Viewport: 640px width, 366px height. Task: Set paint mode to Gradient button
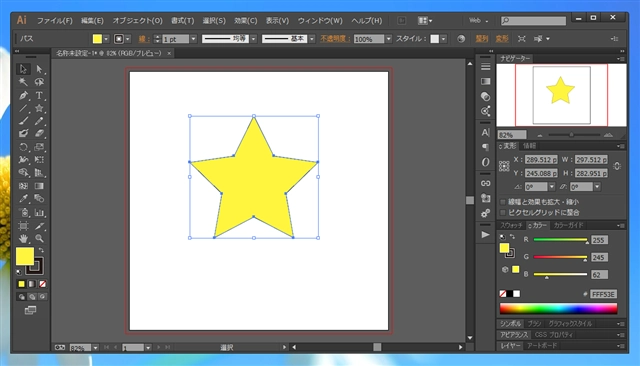pos(32,284)
